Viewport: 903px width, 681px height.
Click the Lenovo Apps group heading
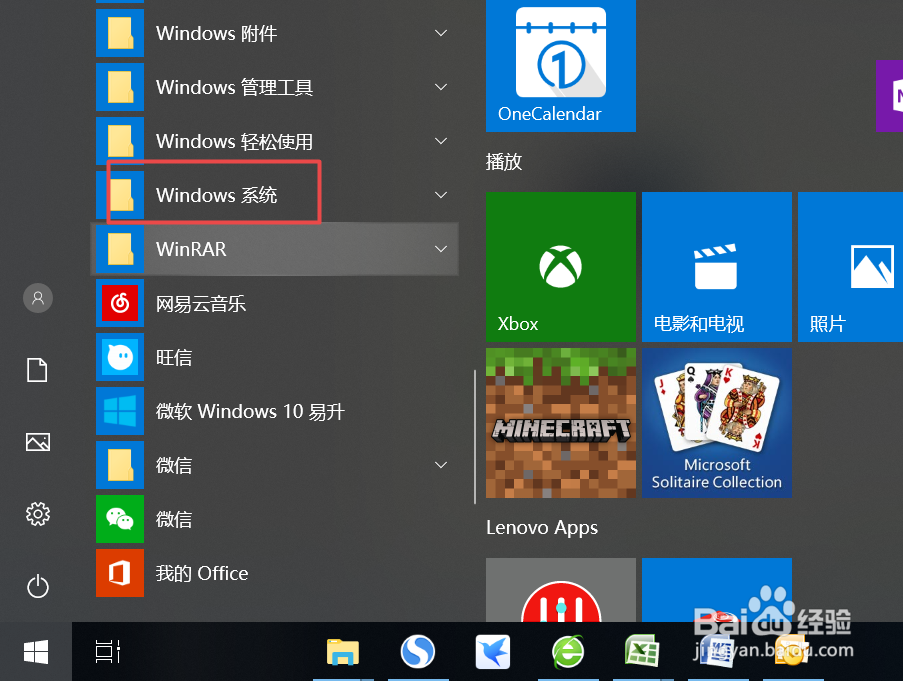coord(542,528)
